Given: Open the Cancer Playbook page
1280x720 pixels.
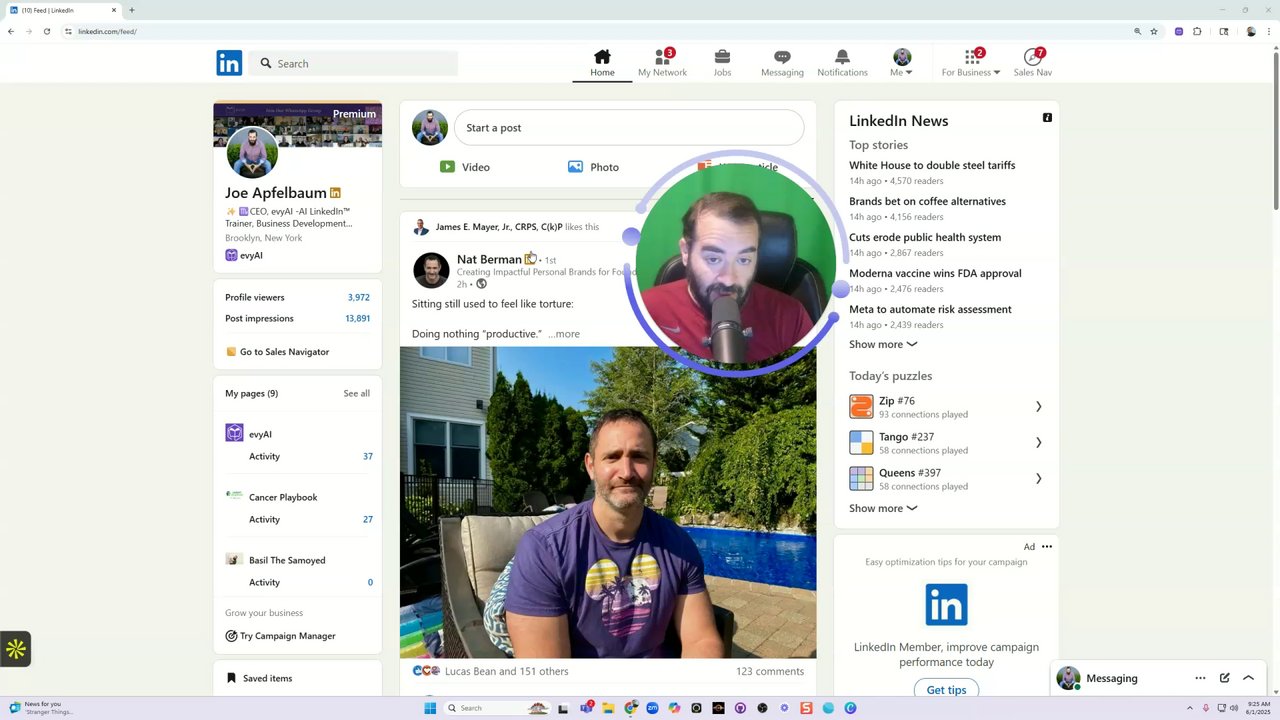Looking at the screenshot, I should [283, 497].
